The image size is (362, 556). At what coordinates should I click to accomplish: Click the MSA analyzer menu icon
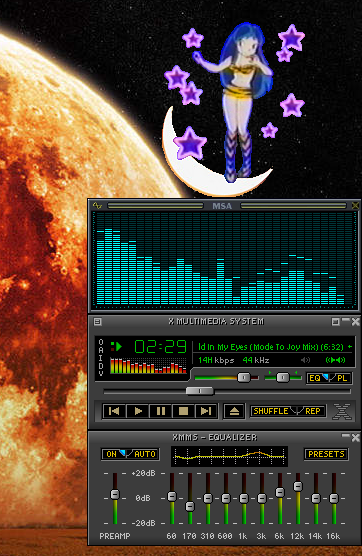pos(97,205)
